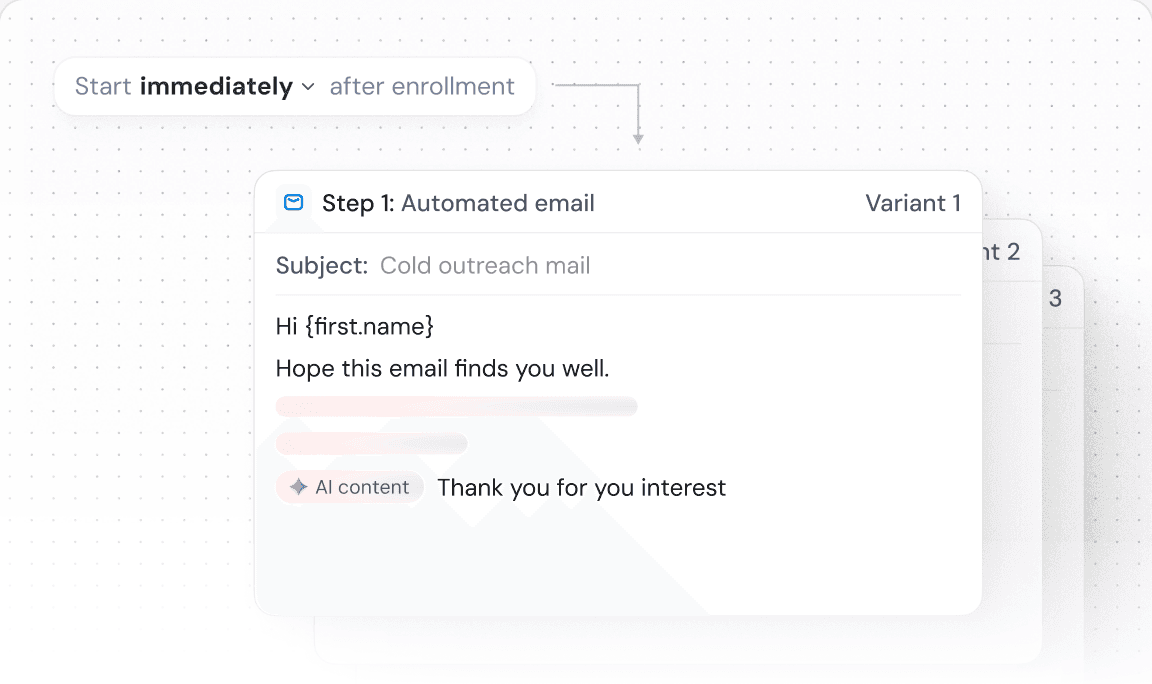Screen dimensions: 1152x684
Task: Click the Cold outreach mail subject field
Action: tap(485, 265)
